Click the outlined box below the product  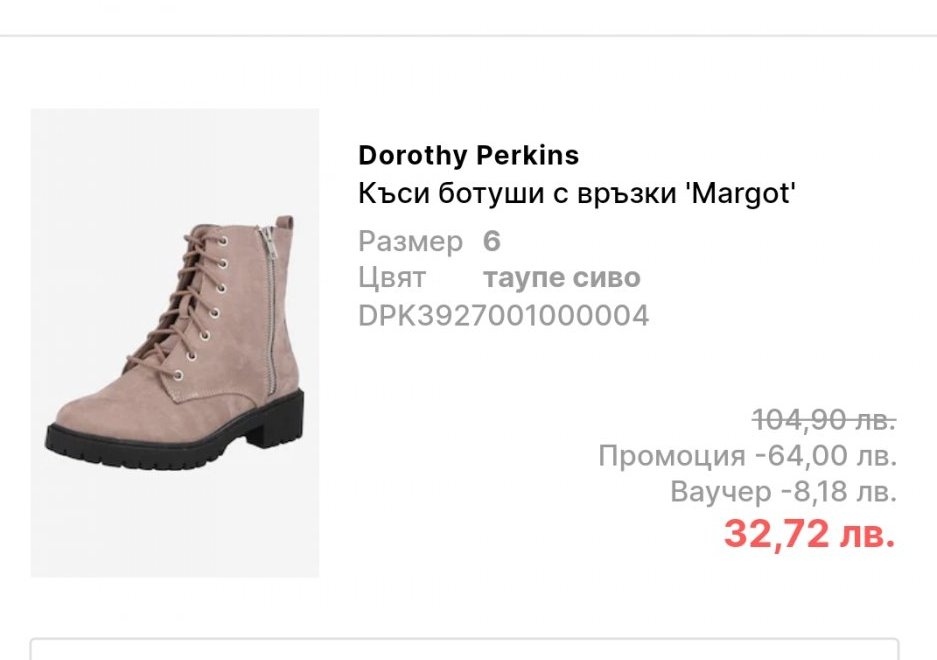464,649
